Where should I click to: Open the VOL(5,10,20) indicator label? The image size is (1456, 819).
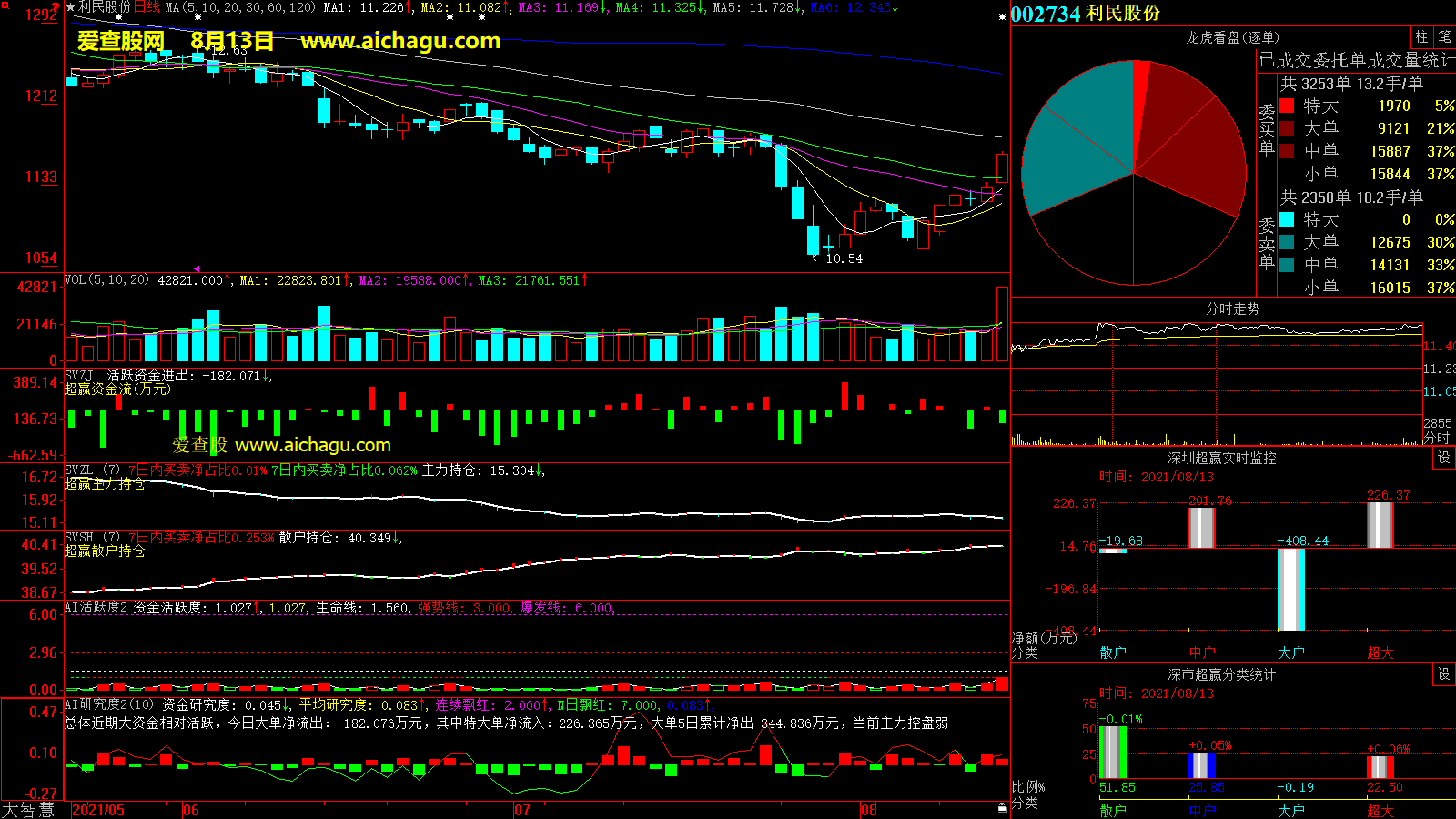(x=106, y=280)
